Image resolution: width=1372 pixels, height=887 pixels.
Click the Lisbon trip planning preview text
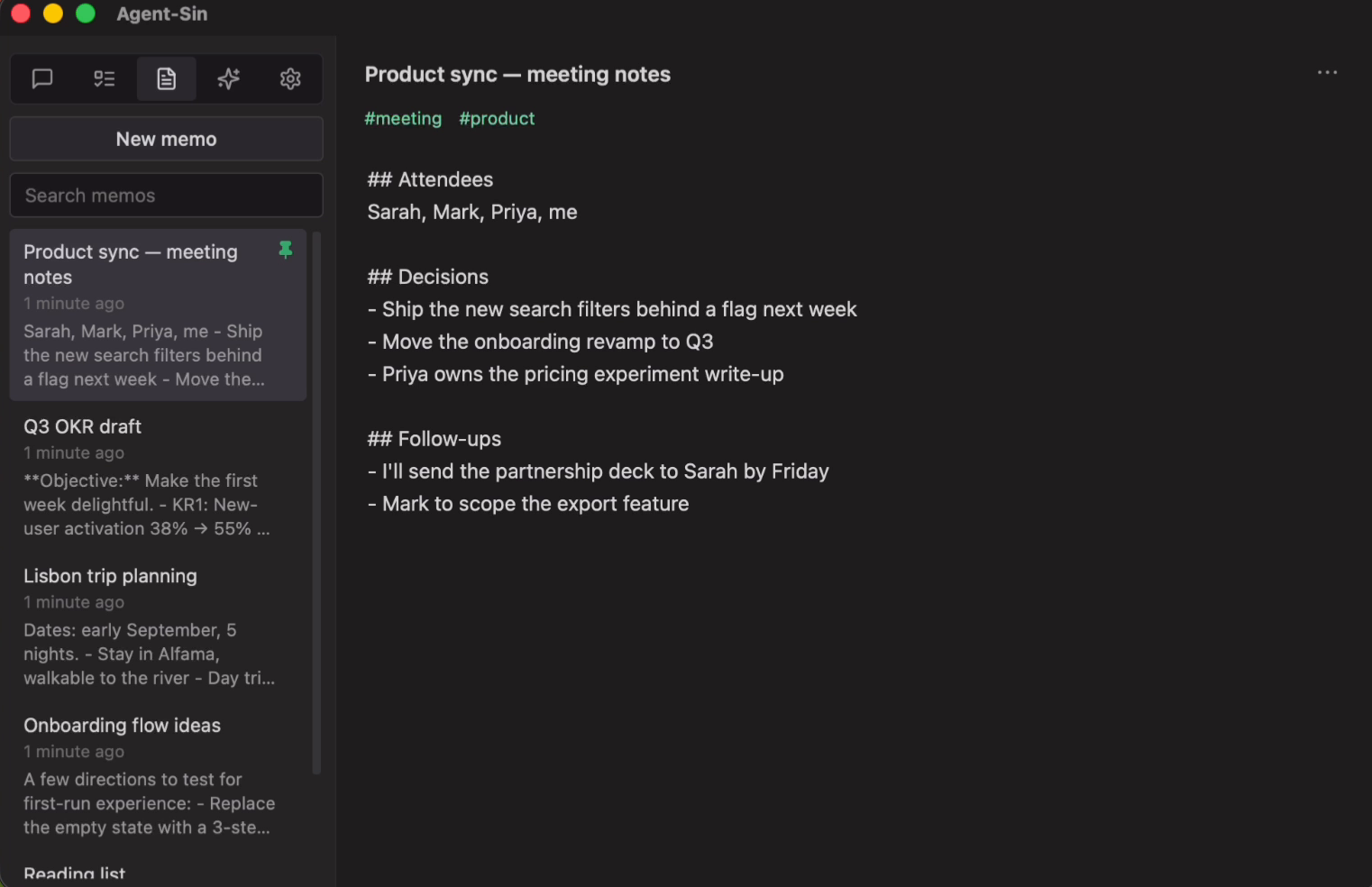[150, 654]
